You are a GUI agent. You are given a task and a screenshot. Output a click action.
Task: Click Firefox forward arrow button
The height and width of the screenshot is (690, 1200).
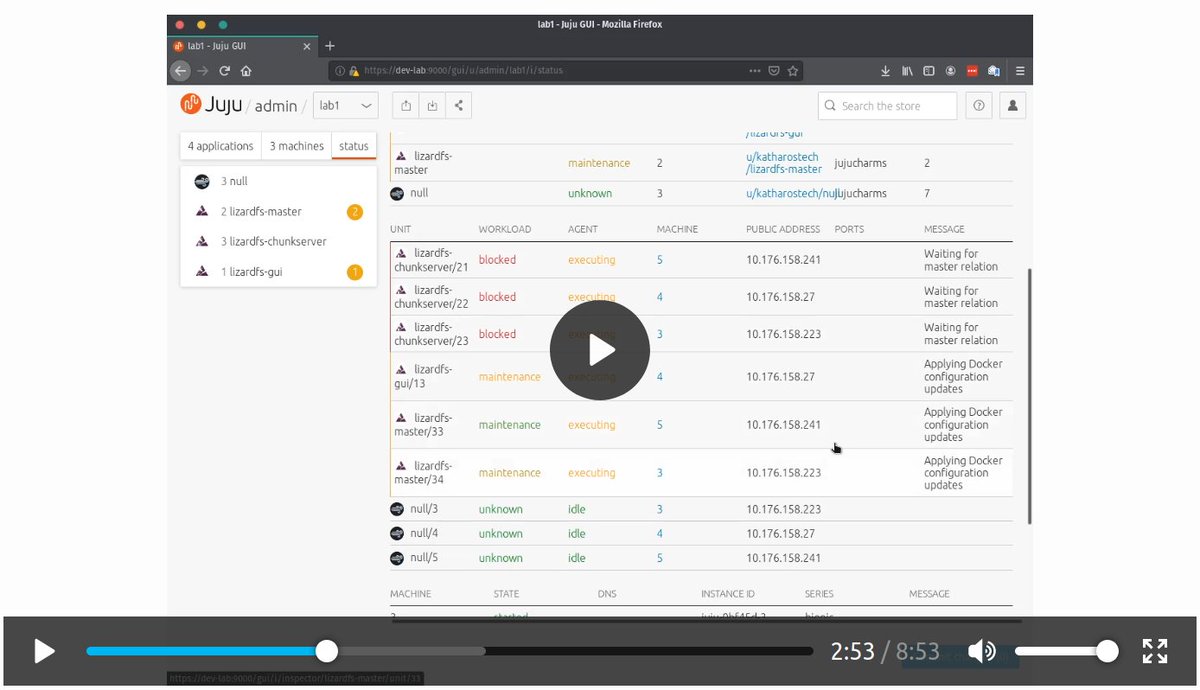pos(203,71)
